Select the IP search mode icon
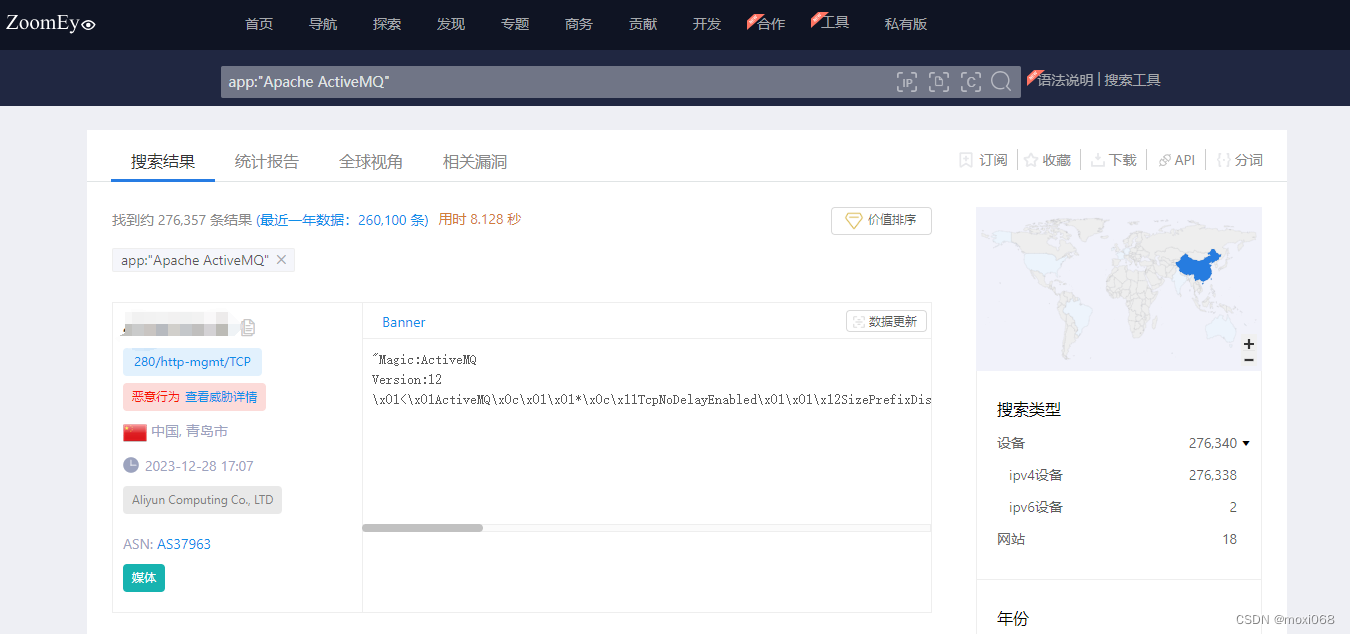This screenshot has height=634, width=1350. (x=907, y=82)
